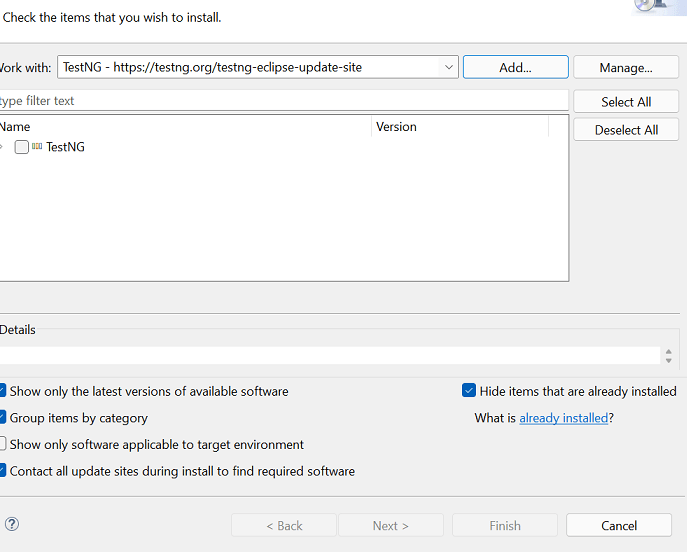Uncheck Hide items that are already installed

tap(469, 390)
